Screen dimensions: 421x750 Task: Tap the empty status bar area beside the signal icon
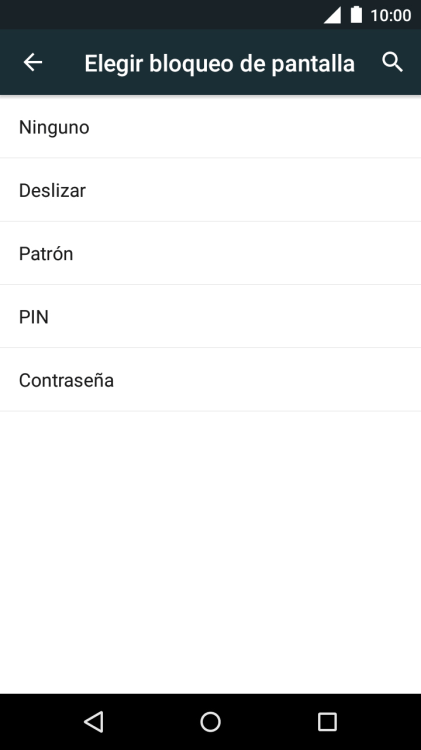[160, 15]
